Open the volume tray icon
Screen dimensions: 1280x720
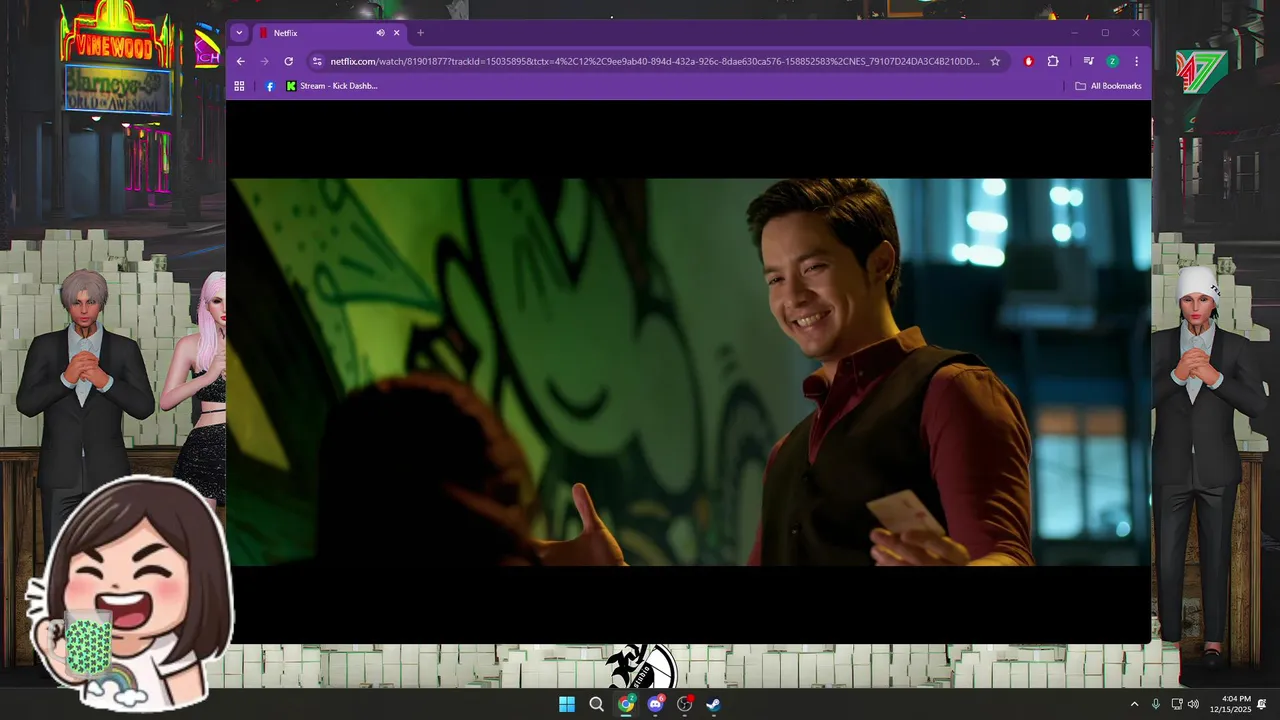click(x=1193, y=704)
